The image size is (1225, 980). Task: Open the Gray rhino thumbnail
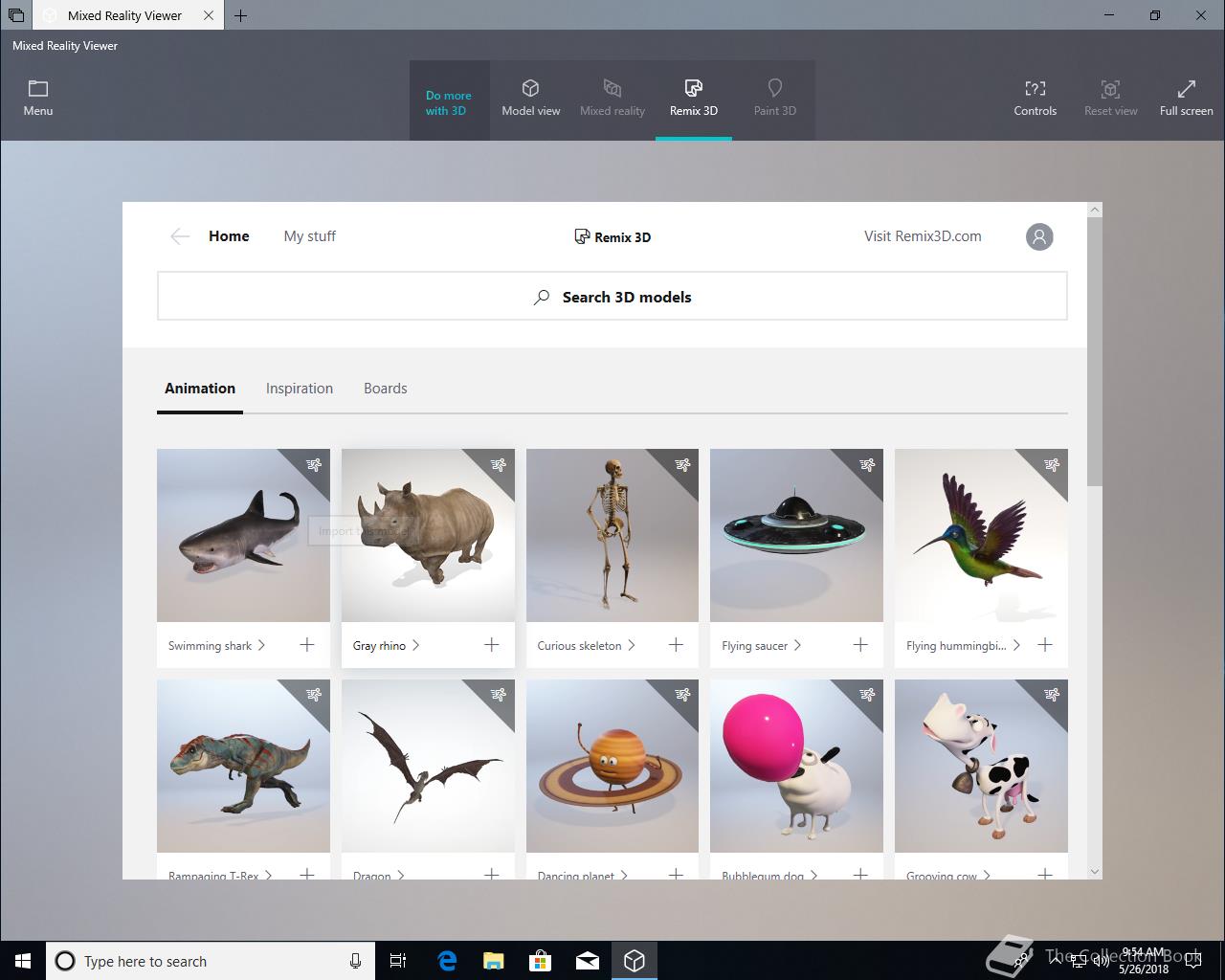point(428,536)
